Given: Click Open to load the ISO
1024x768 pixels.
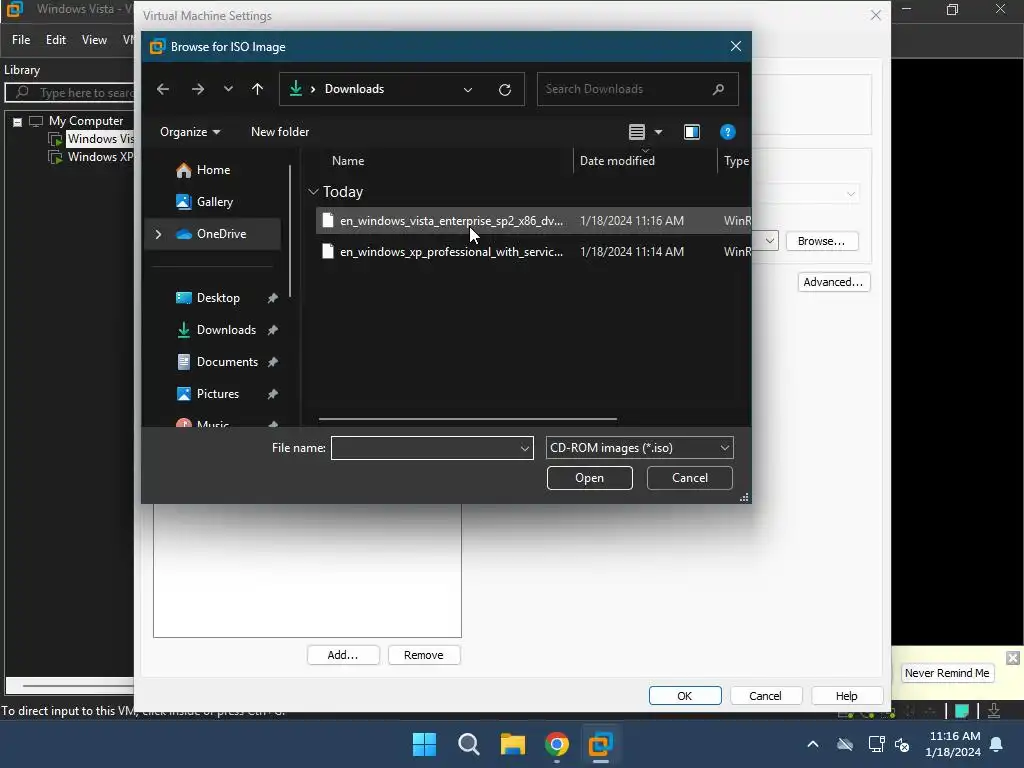Looking at the screenshot, I should point(589,478).
